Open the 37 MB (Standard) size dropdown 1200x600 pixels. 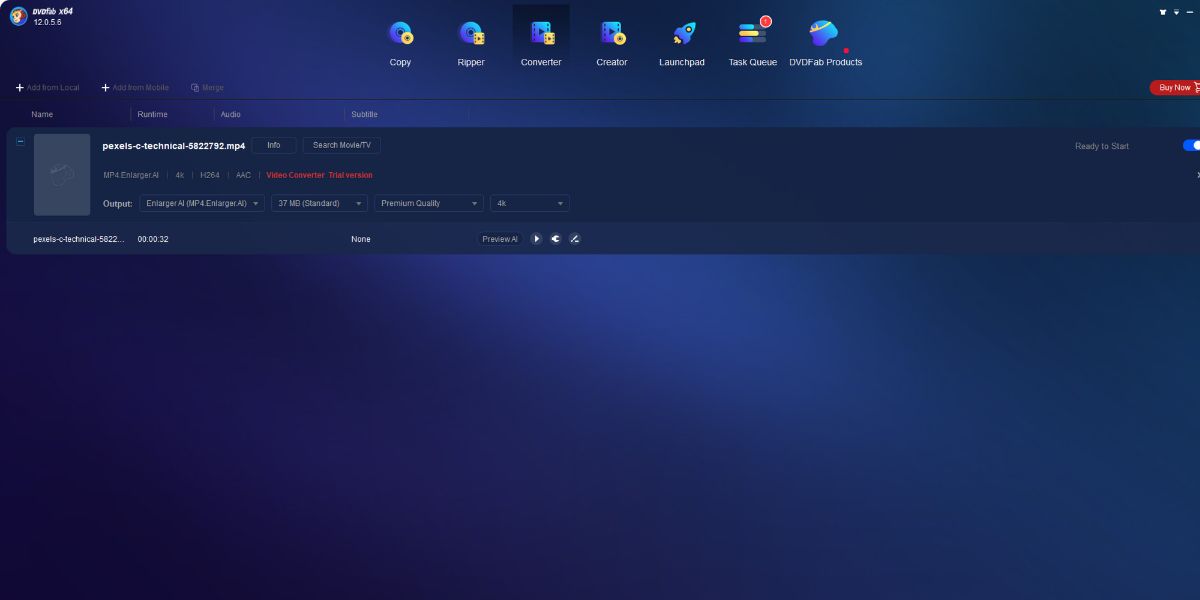[x=319, y=202]
